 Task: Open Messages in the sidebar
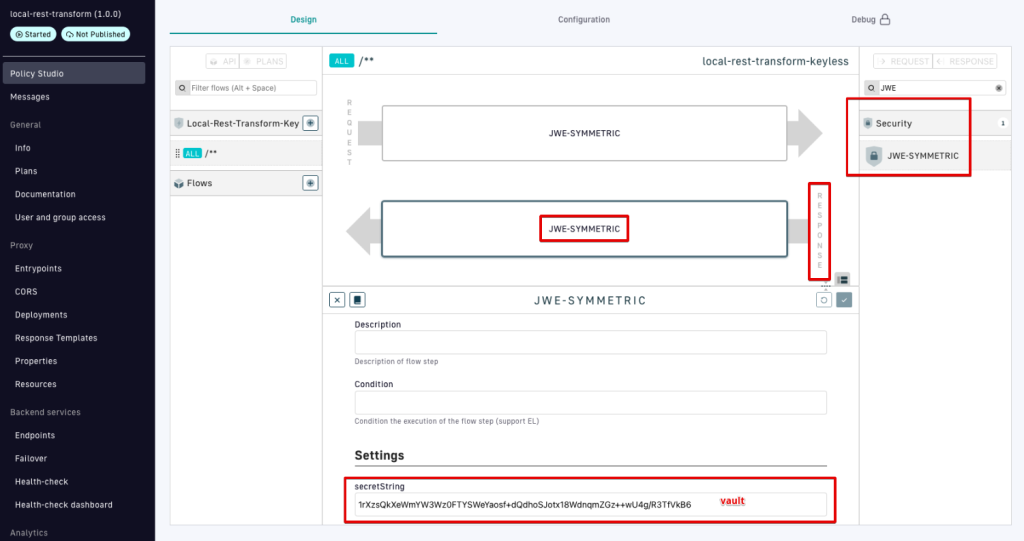coord(30,97)
